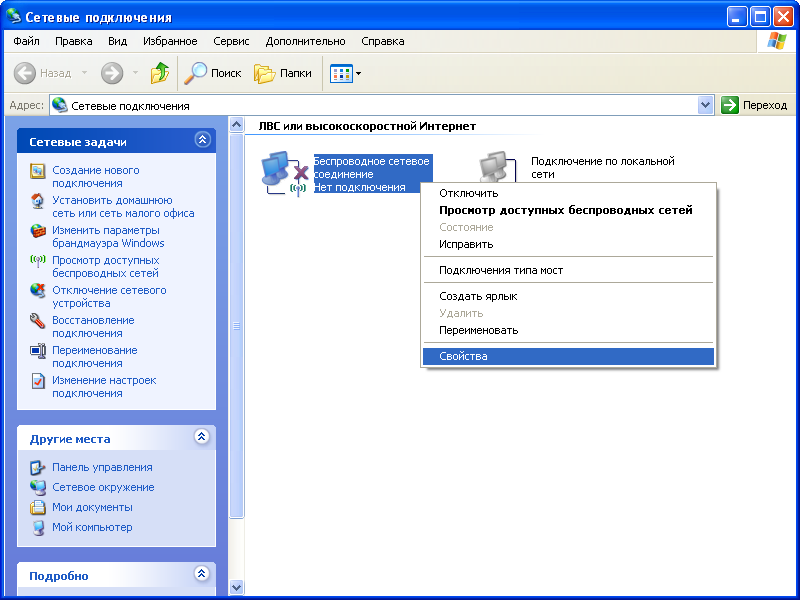Screen dimensions: 800x600
Task: Click the disable network device globe icon
Action: pyautogui.click(x=38, y=291)
